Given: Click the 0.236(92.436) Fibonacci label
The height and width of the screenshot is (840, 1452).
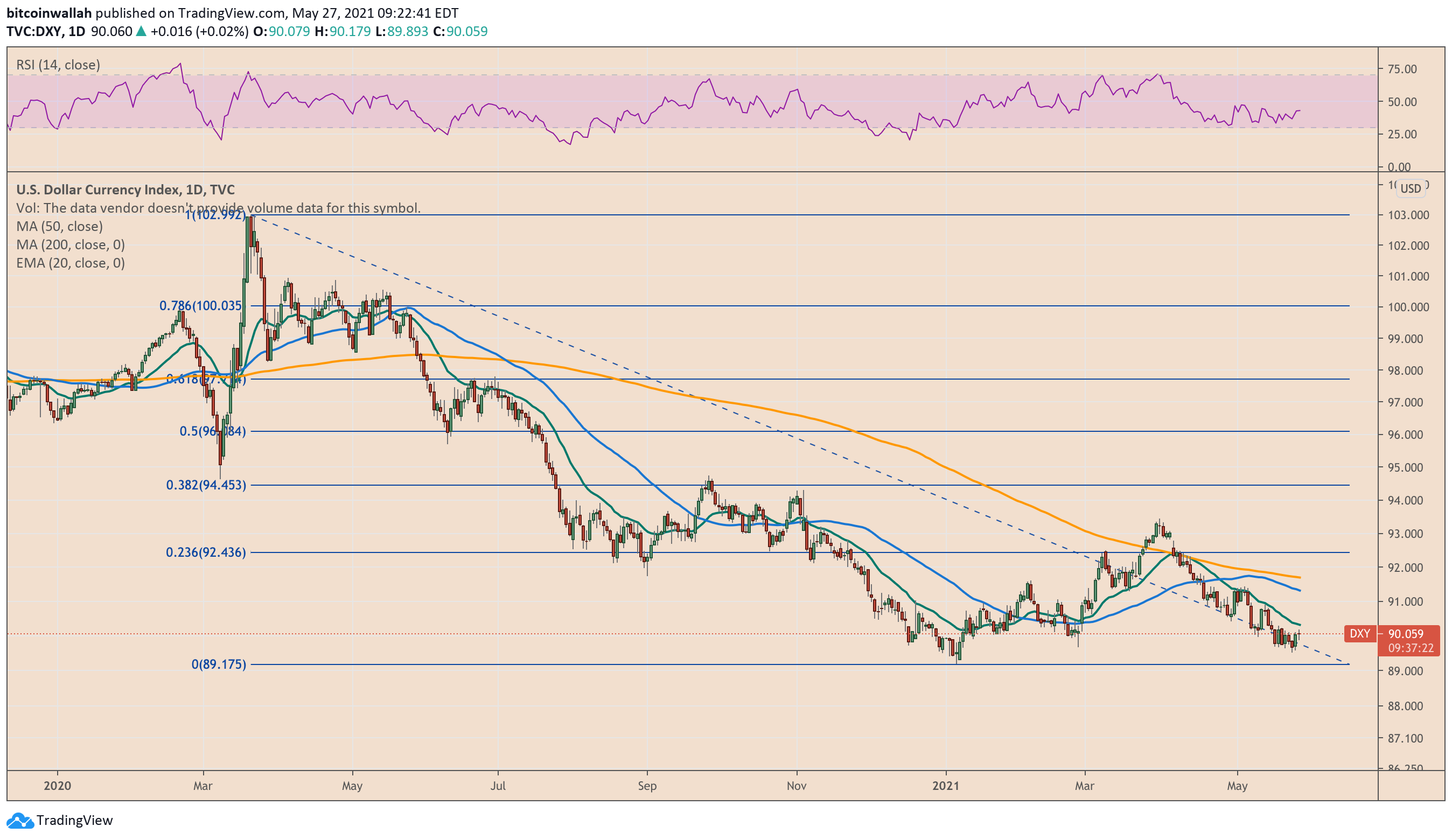Looking at the screenshot, I should [206, 552].
